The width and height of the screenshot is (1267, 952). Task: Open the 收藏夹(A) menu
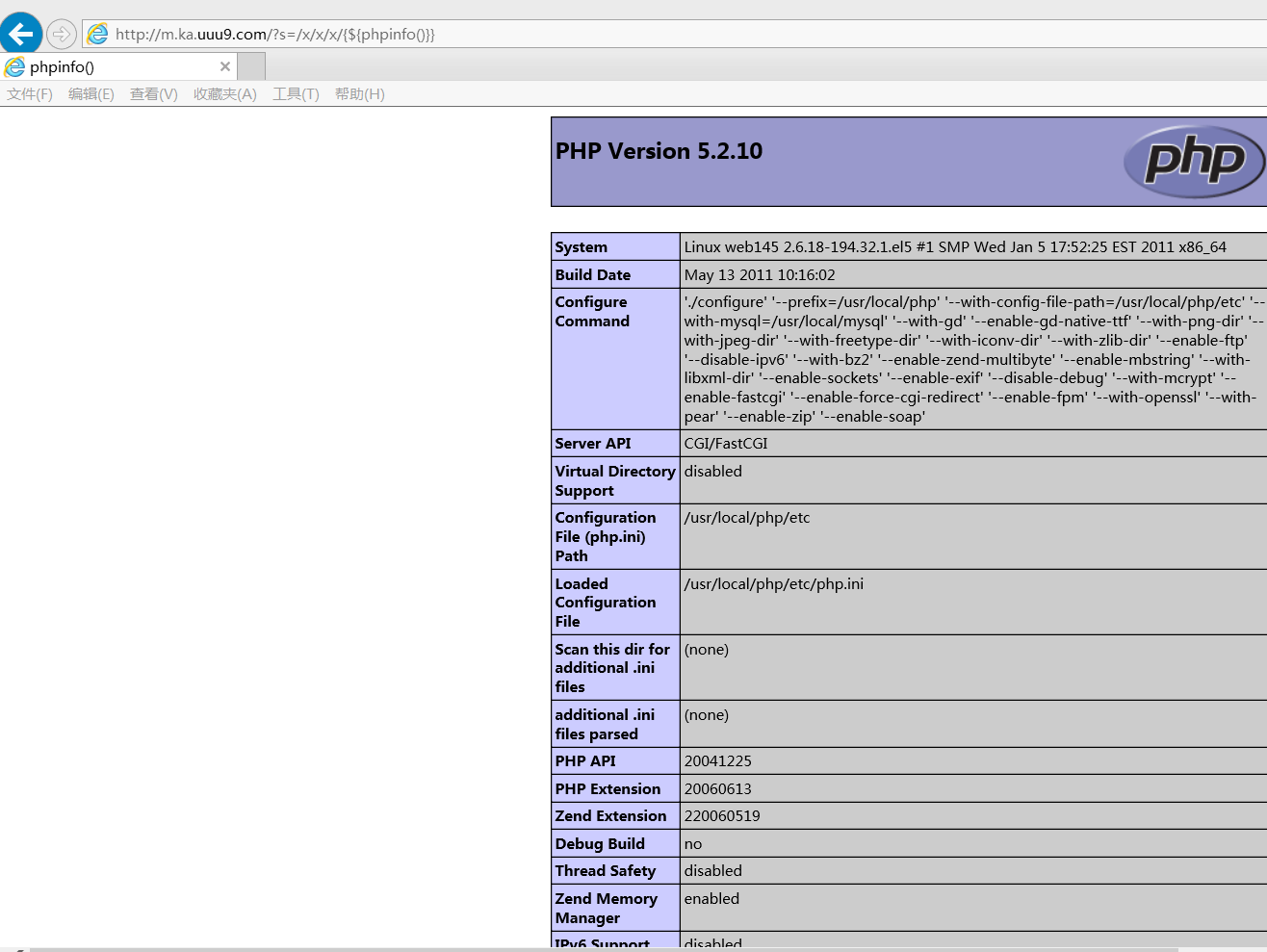(x=225, y=94)
